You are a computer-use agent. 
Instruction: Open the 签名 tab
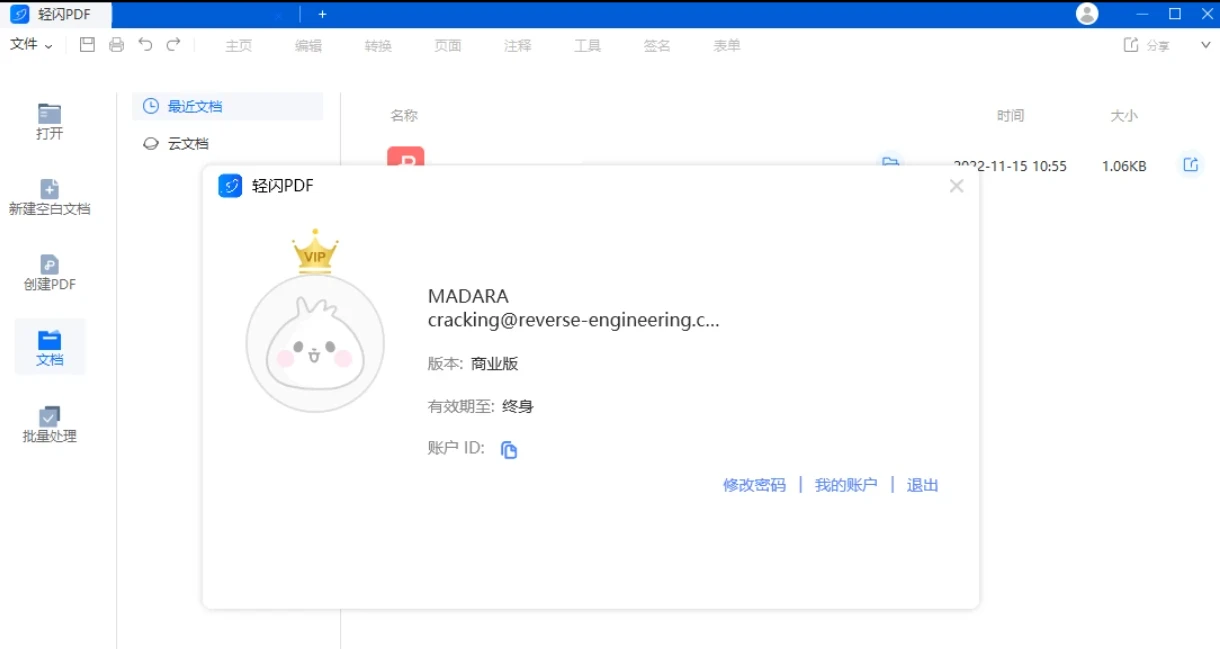click(x=657, y=46)
